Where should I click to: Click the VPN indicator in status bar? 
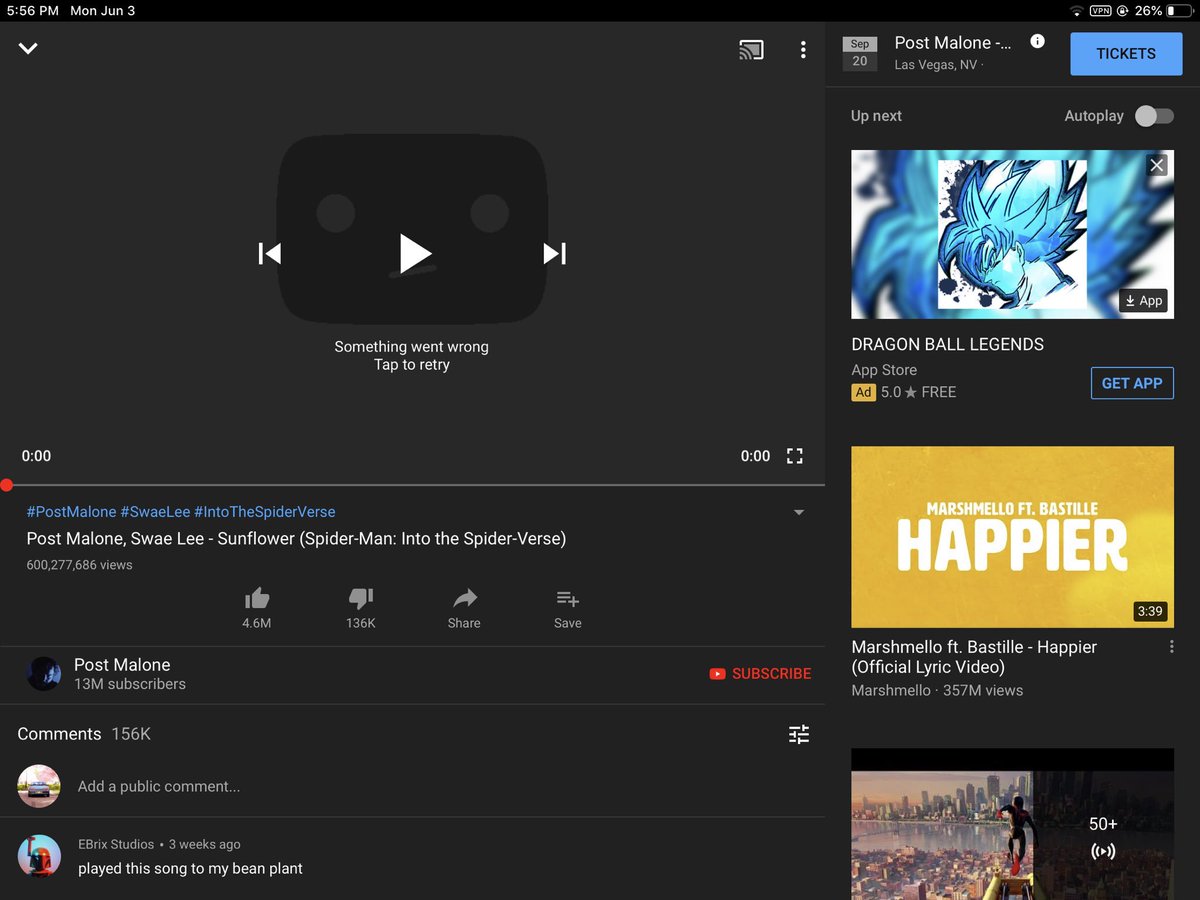[x=1100, y=11]
